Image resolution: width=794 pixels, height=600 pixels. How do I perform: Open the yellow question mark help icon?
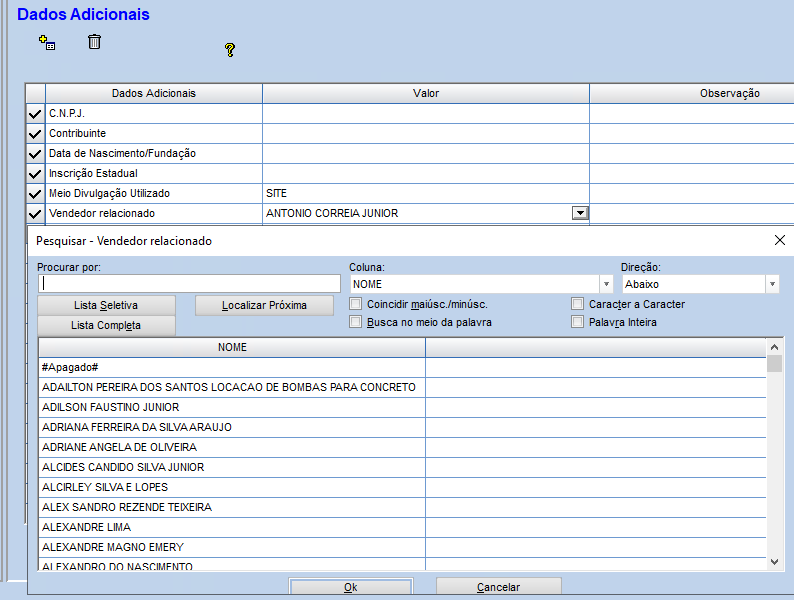[x=230, y=49]
